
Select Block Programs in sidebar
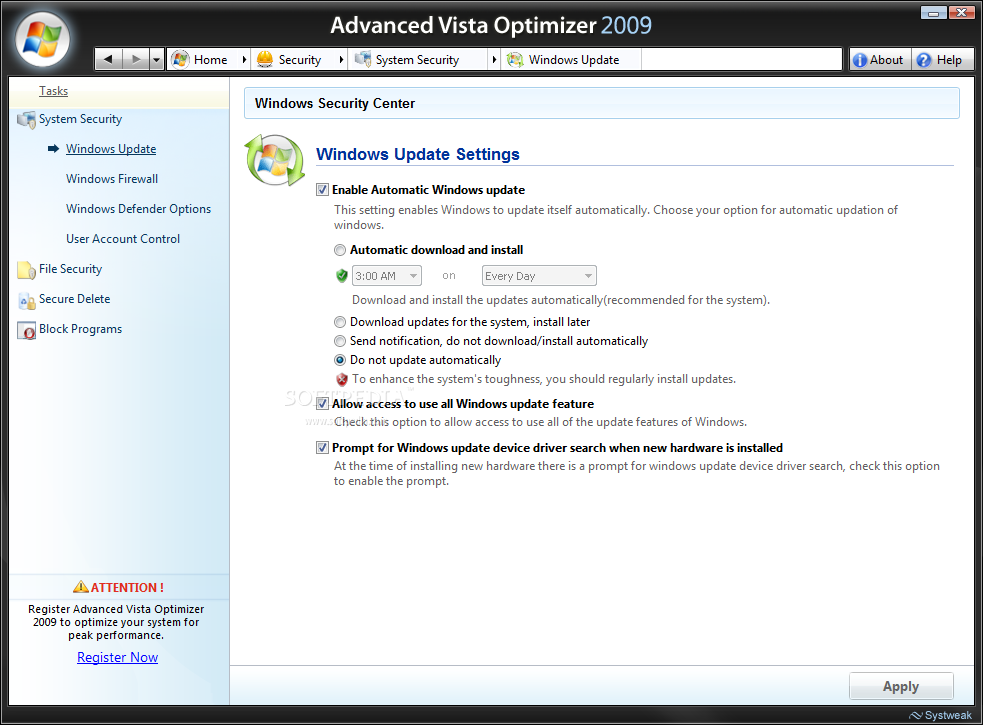coord(80,329)
